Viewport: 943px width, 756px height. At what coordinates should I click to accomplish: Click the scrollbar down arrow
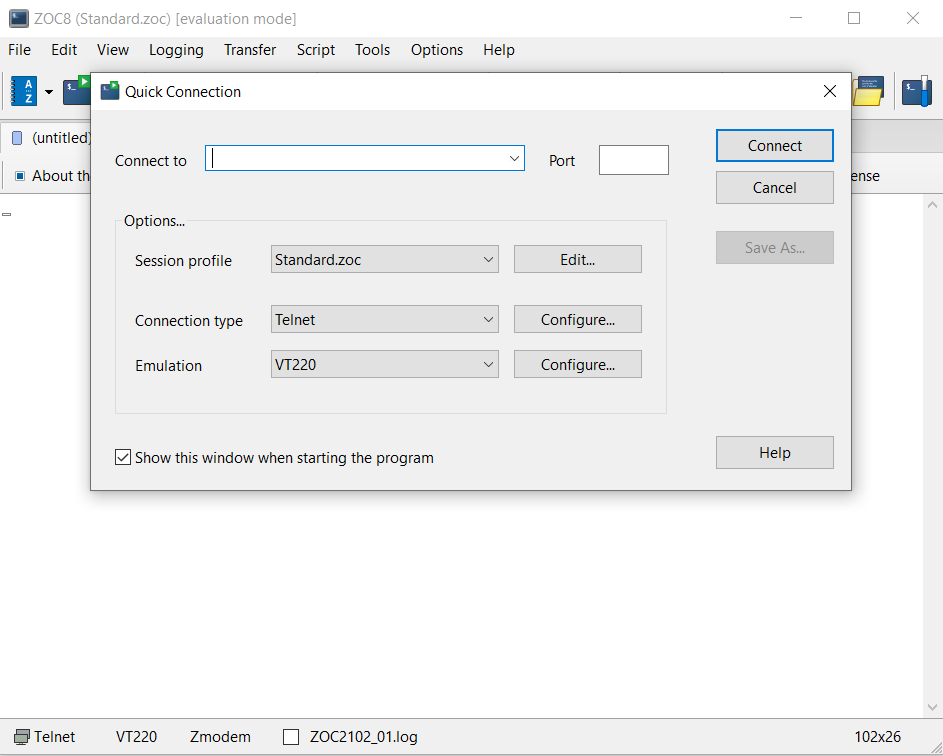pos(932,707)
